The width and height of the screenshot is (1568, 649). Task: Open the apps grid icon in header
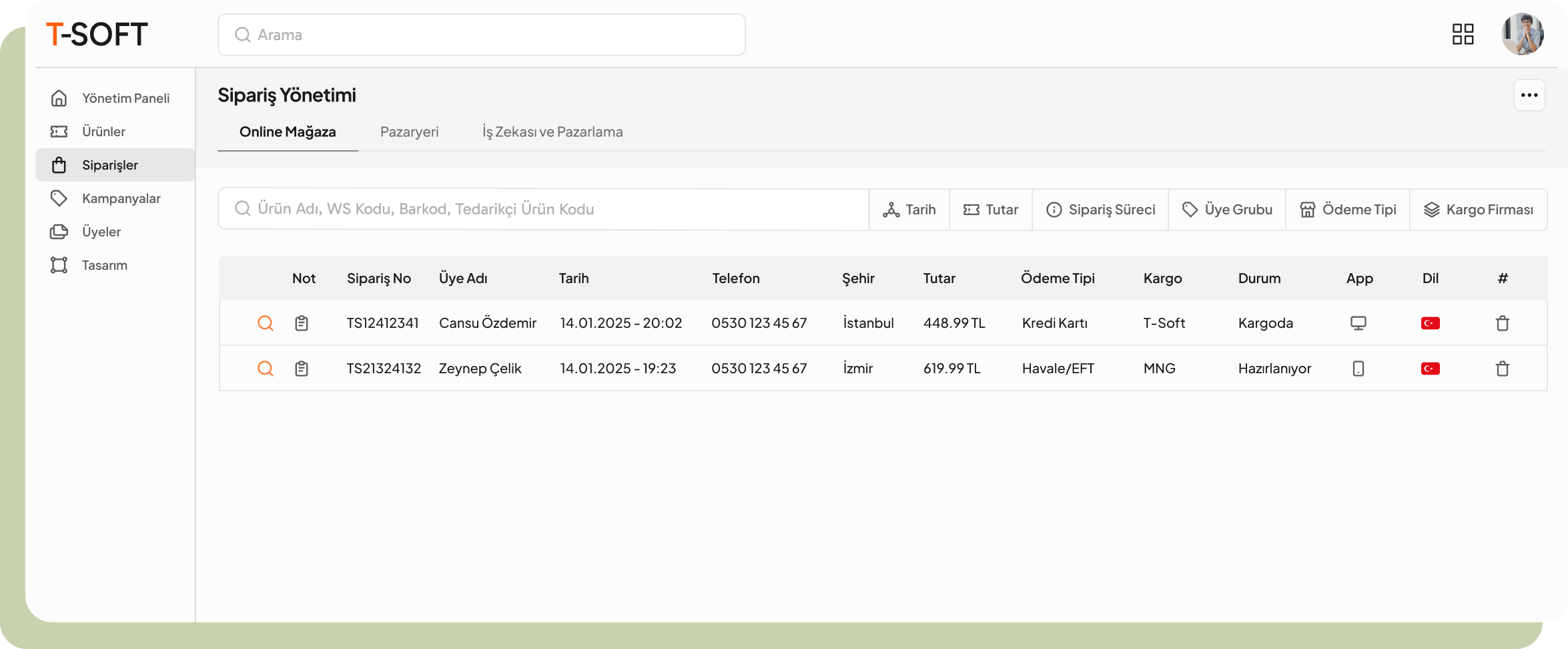[1463, 34]
